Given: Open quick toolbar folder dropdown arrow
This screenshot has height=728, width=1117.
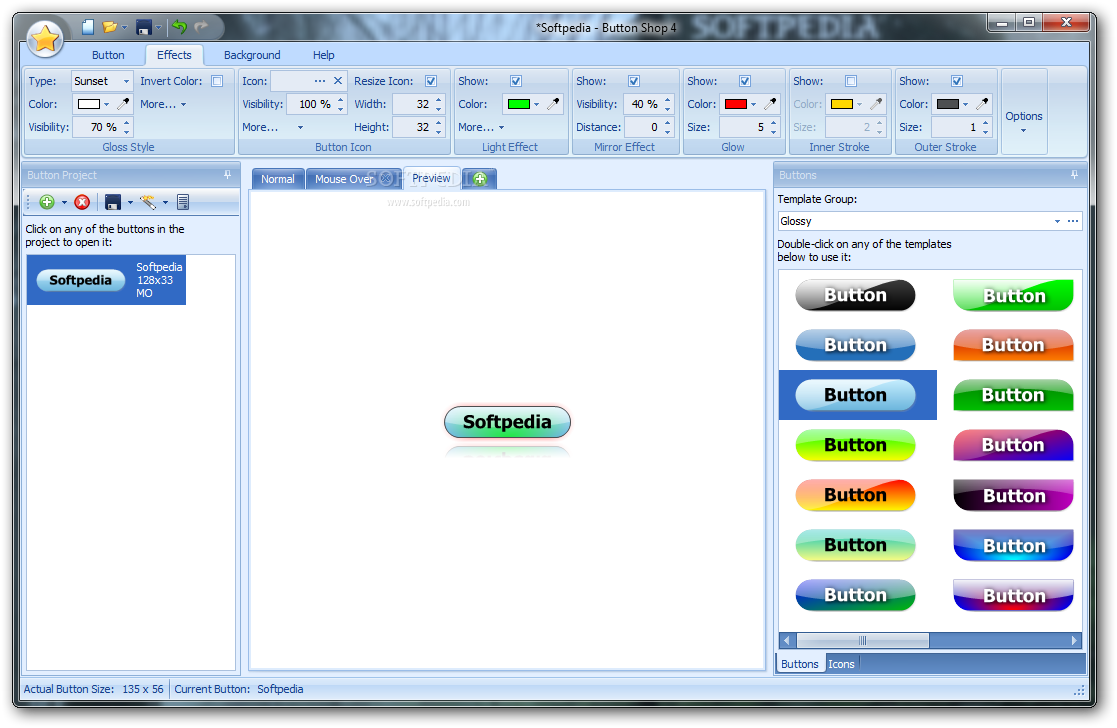Looking at the screenshot, I should coord(125,27).
